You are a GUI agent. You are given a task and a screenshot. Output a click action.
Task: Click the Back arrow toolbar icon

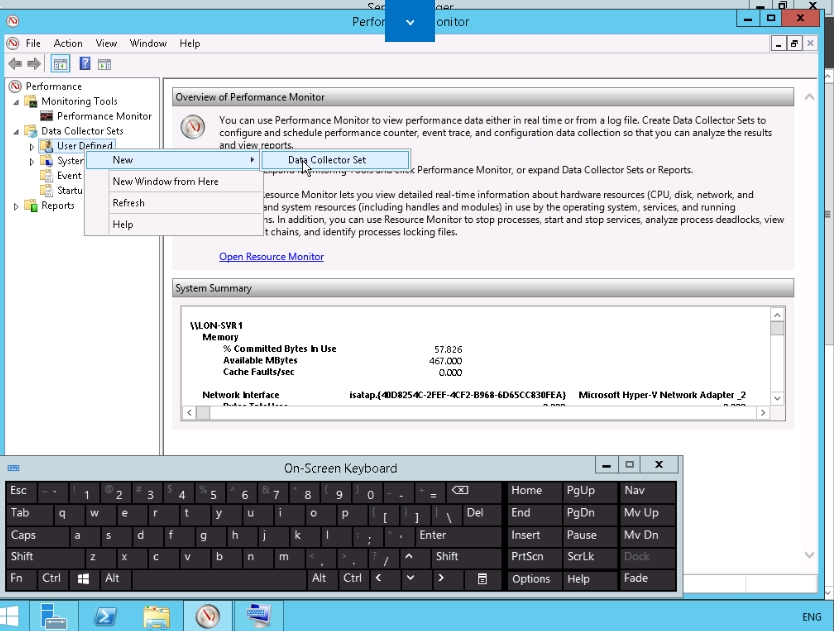(x=15, y=64)
